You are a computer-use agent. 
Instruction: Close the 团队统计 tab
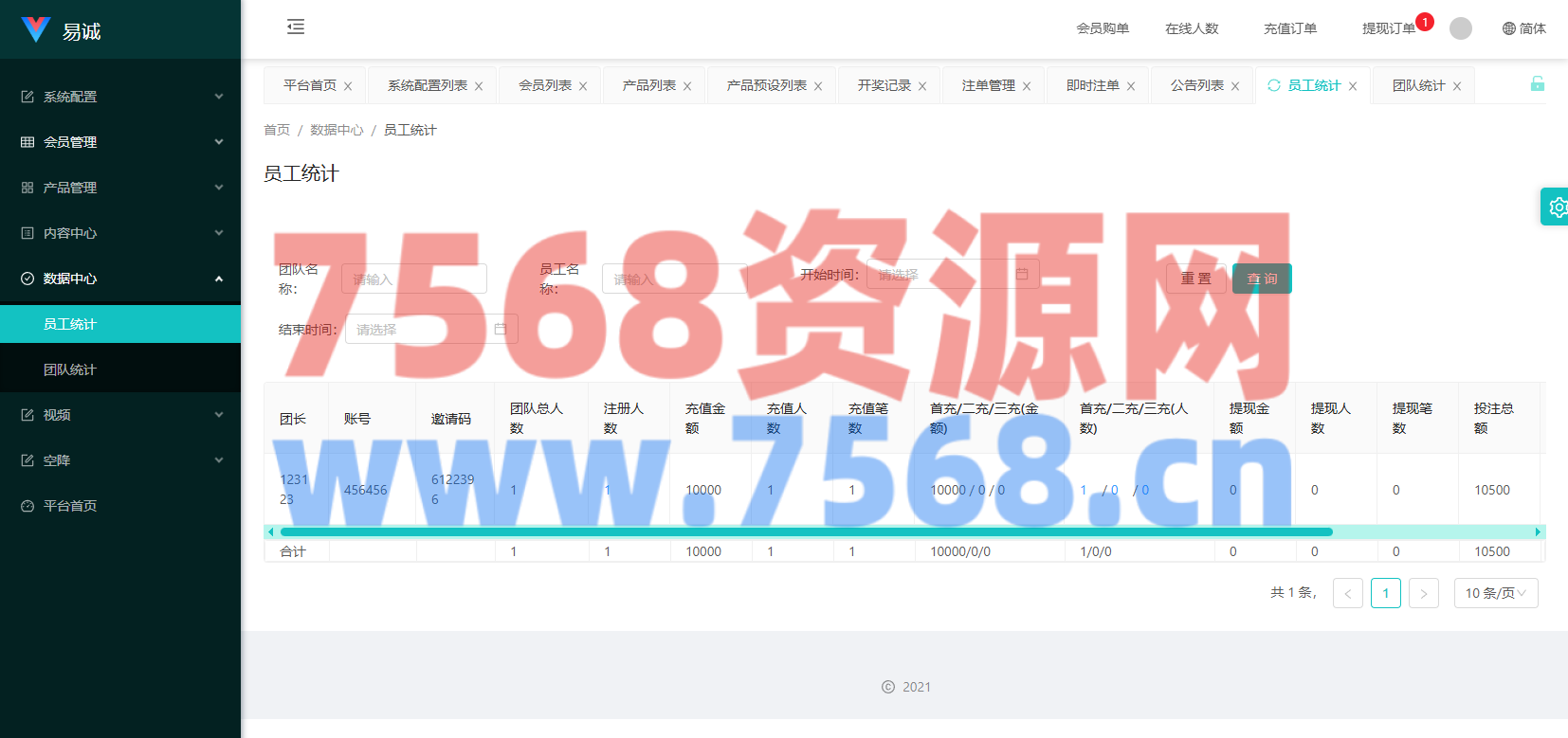[x=1457, y=86]
